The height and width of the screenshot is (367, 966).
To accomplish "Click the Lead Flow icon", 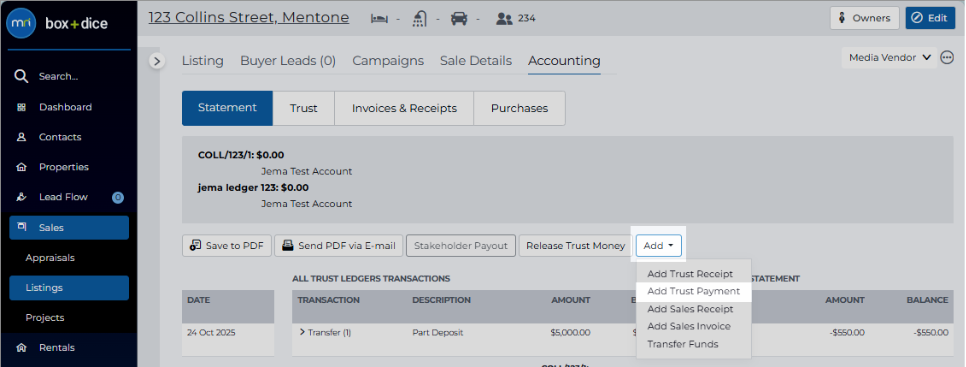I will [x=22, y=197].
